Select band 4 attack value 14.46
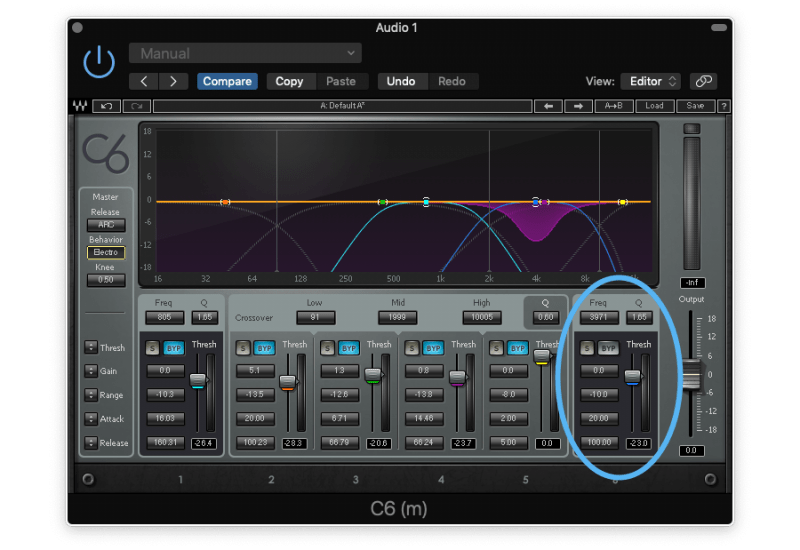 click(424, 418)
